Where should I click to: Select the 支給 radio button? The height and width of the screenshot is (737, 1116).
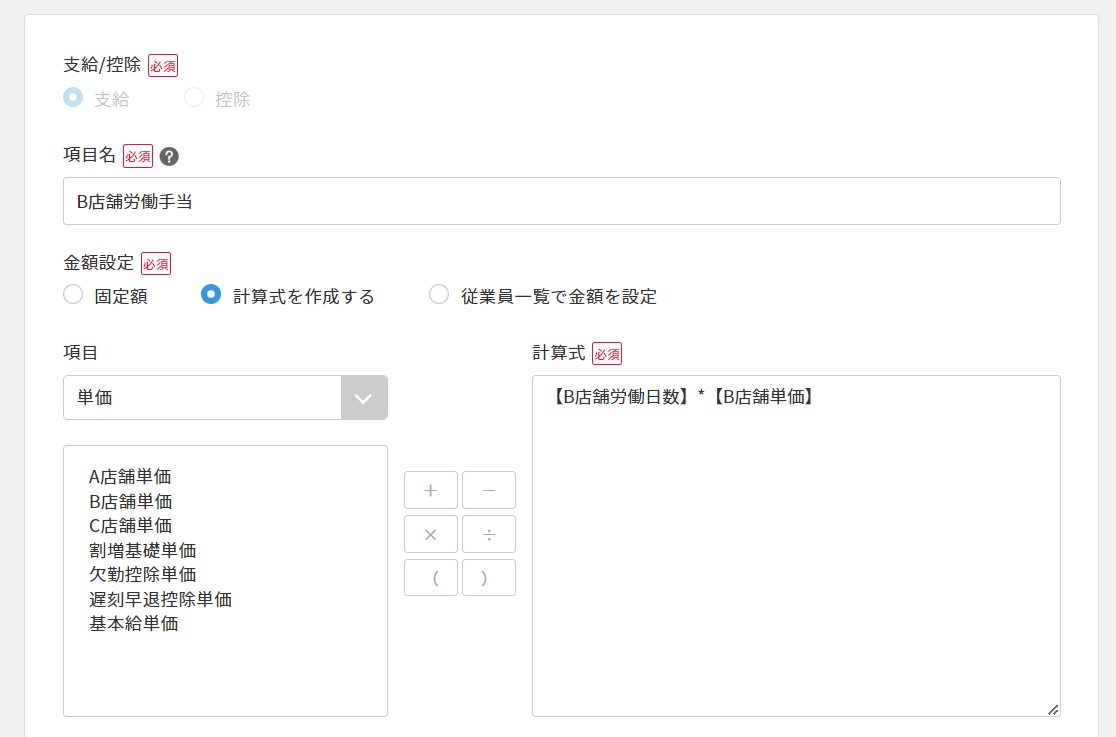tap(73, 98)
